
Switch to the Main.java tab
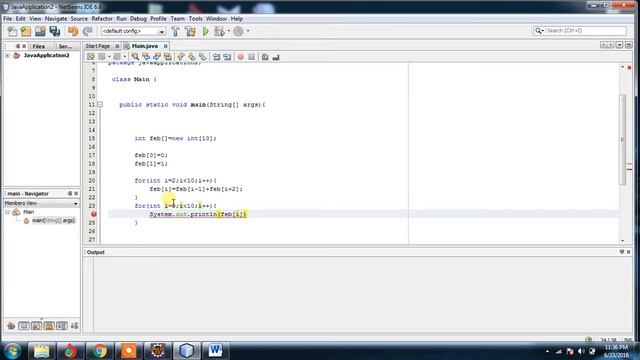(x=145, y=46)
